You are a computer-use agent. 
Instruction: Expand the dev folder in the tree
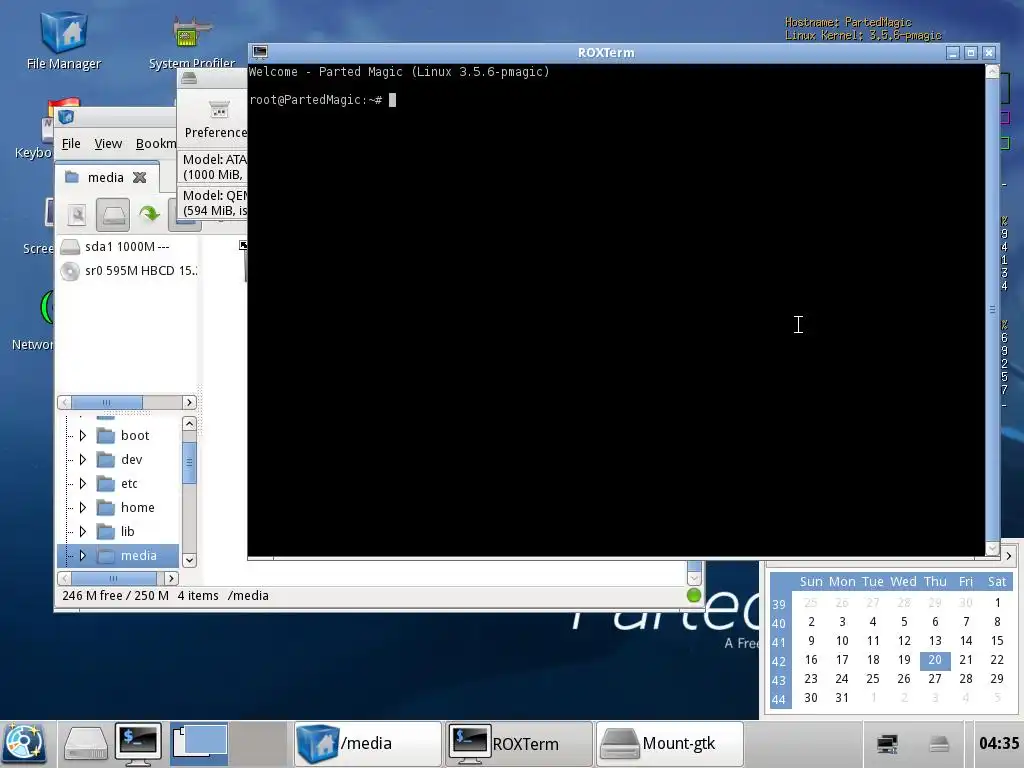click(x=82, y=459)
